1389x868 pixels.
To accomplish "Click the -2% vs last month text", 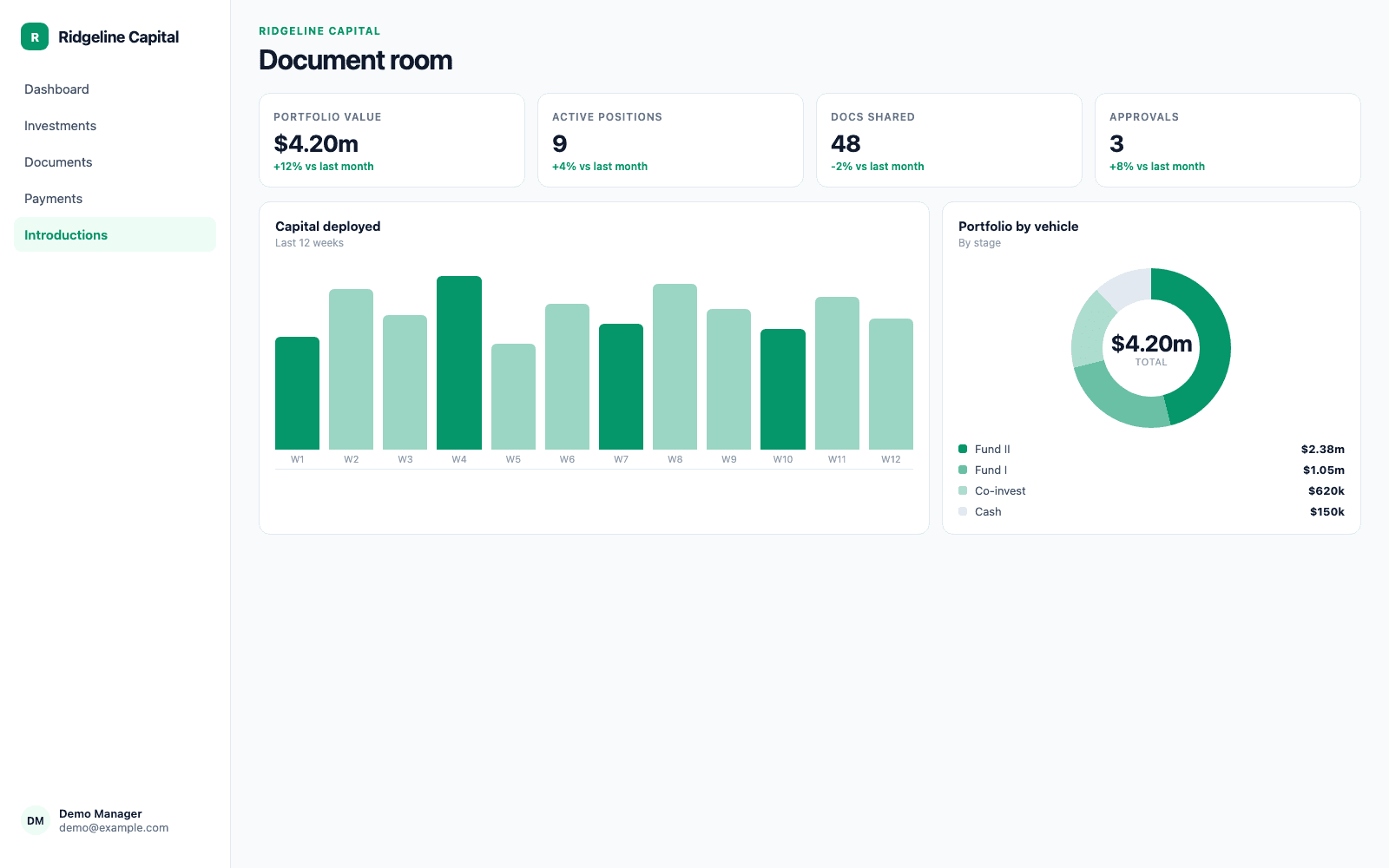I will click(x=877, y=167).
